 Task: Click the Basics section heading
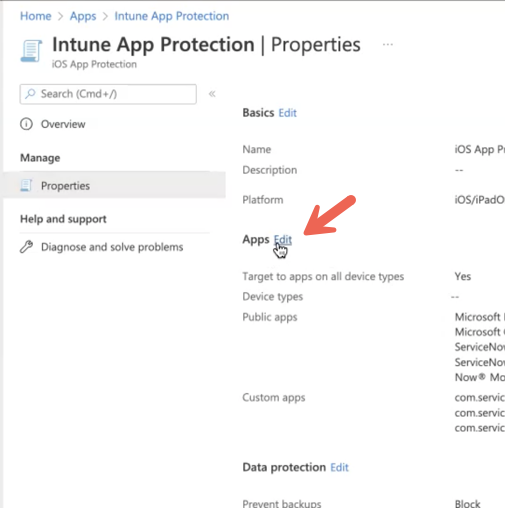[258, 113]
